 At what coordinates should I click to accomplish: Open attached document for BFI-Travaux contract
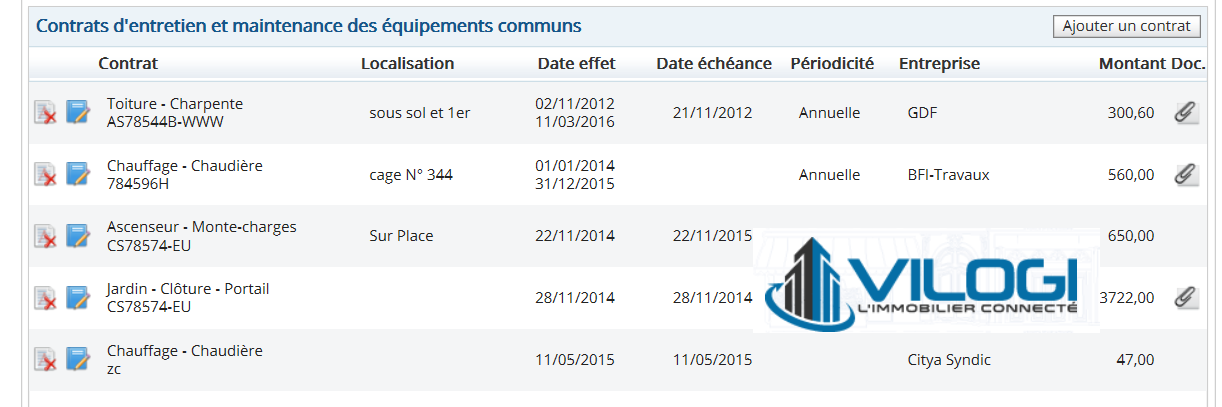(1186, 174)
